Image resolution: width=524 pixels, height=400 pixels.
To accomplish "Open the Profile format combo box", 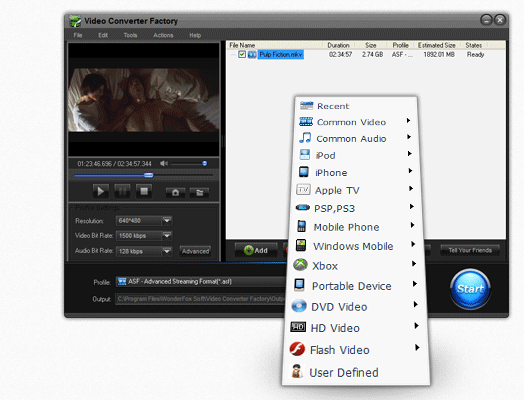I will [201, 281].
